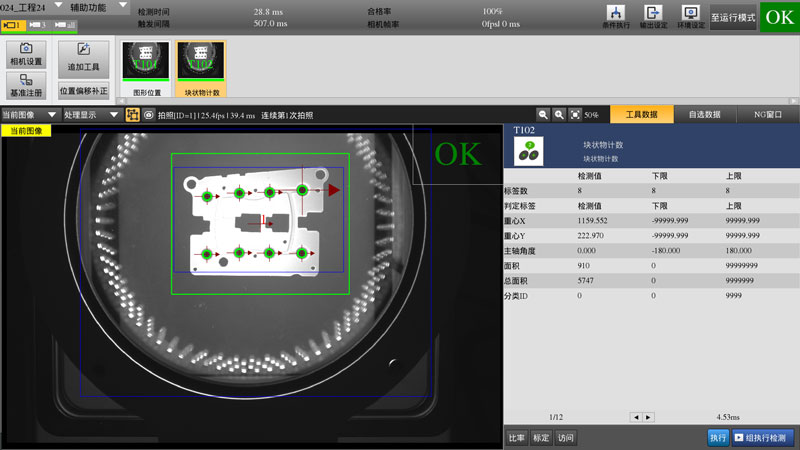Click the 追加工具 add tool icon
800x450 pixels.
pyautogui.click(x=83, y=55)
